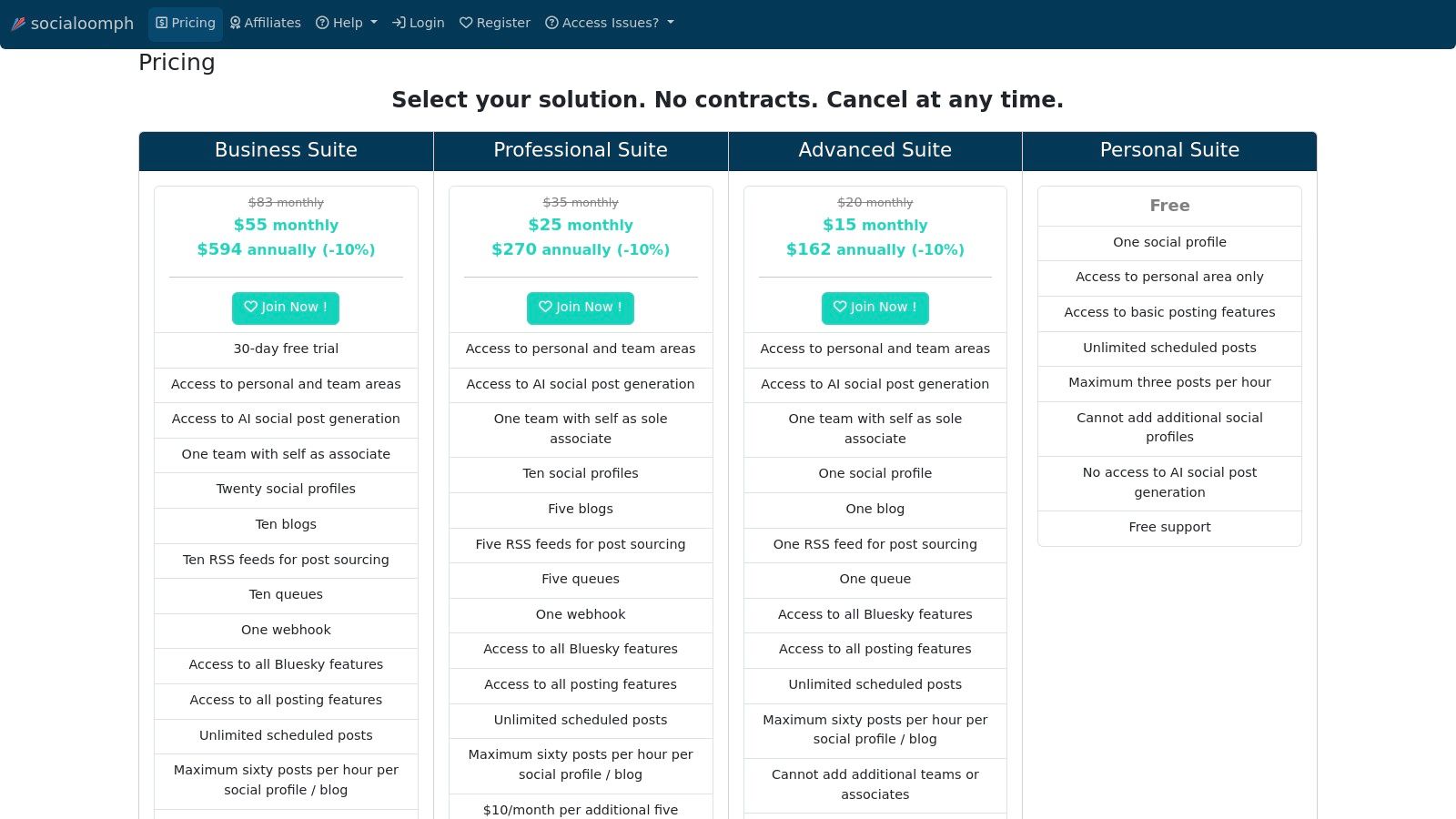Select the Personal Suite column header
Image resolution: width=1456 pixels, height=819 pixels.
point(1169,150)
